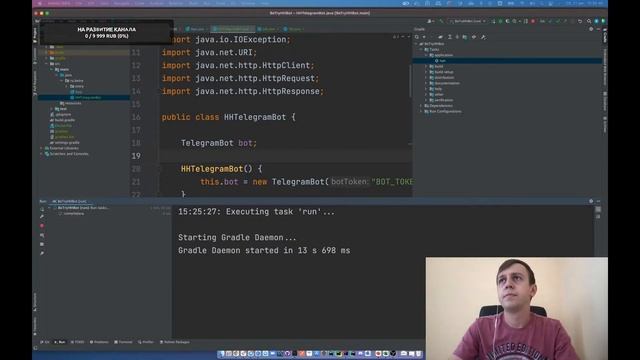Click the undo/rollback arrow in top toolbar
This screenshot has width=640, height=360.
pyautogui.click(x=580, y=21)
